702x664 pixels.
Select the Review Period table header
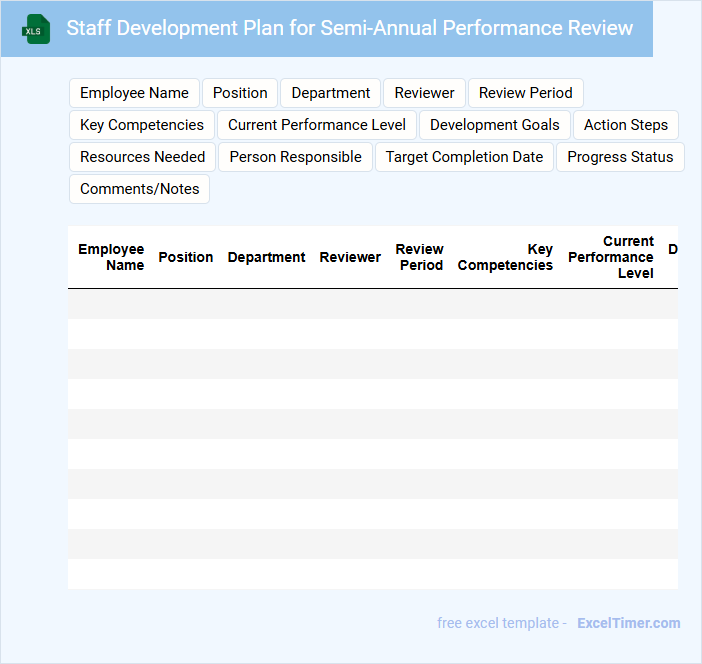pyautogui.click(x=419, y=257)
